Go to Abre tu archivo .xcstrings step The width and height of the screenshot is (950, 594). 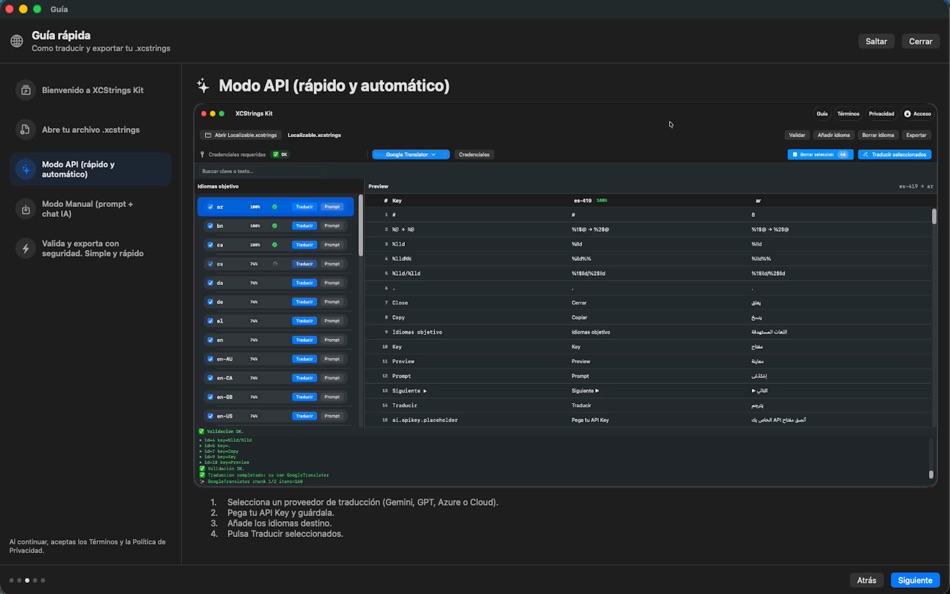coord(90,130)
